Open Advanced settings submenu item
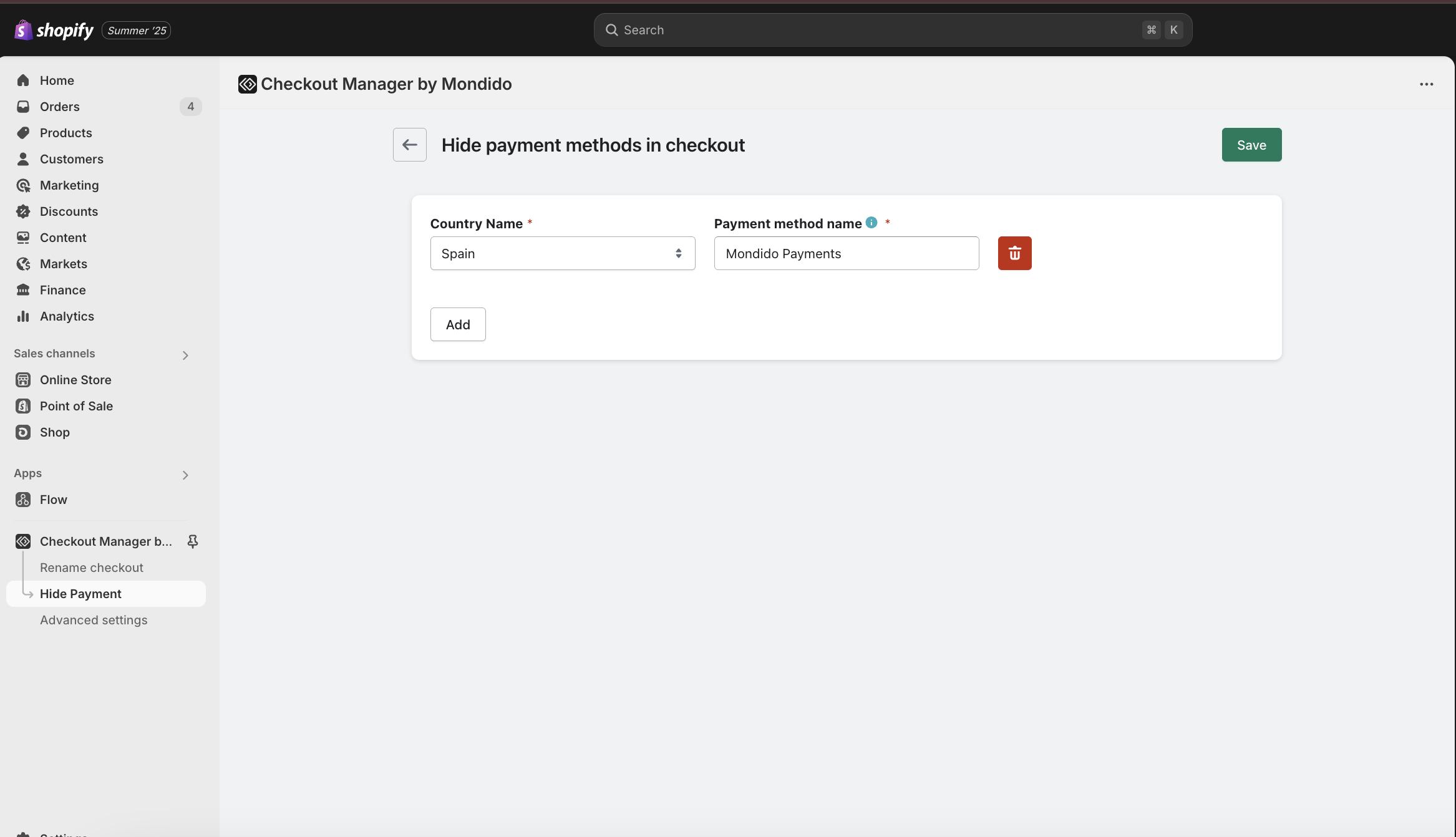The height and width of the screenshot is (837, 1456). point(94,620)
